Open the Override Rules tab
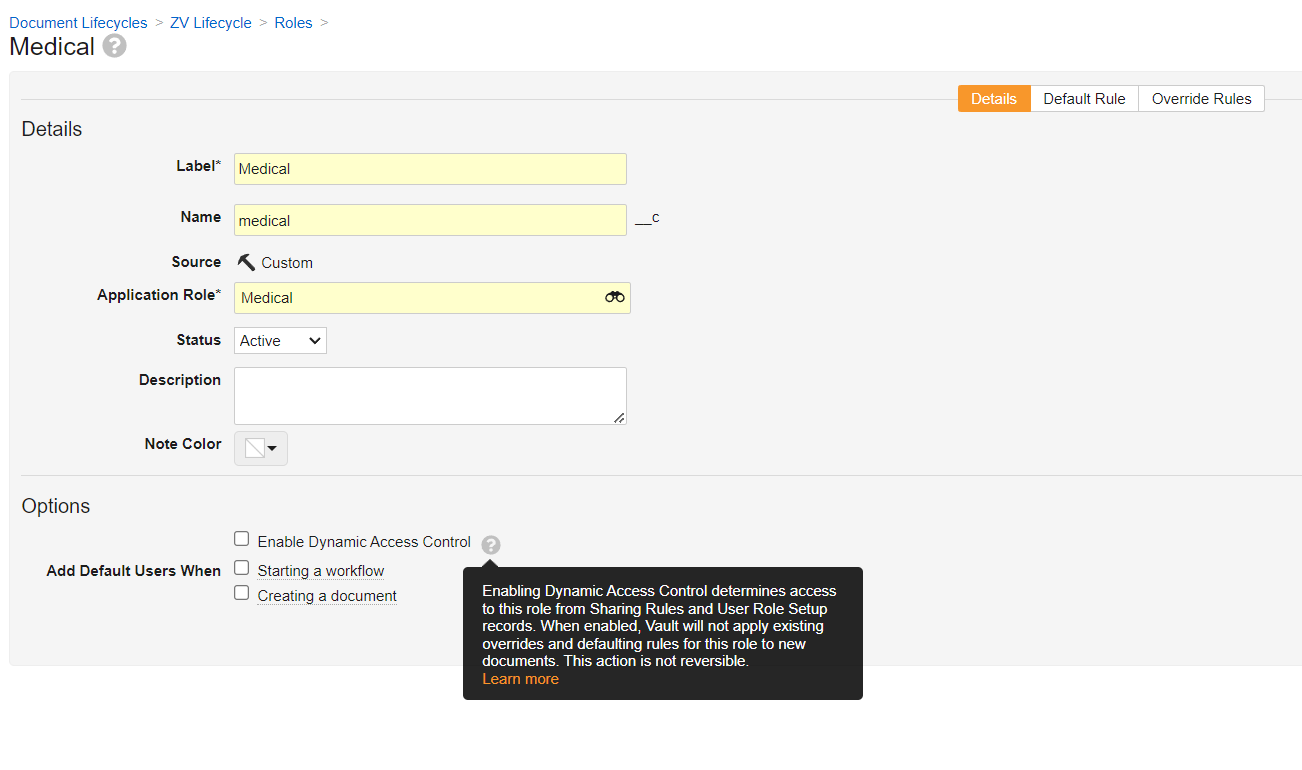The image size is (1302, 770). click(1201, 99)
